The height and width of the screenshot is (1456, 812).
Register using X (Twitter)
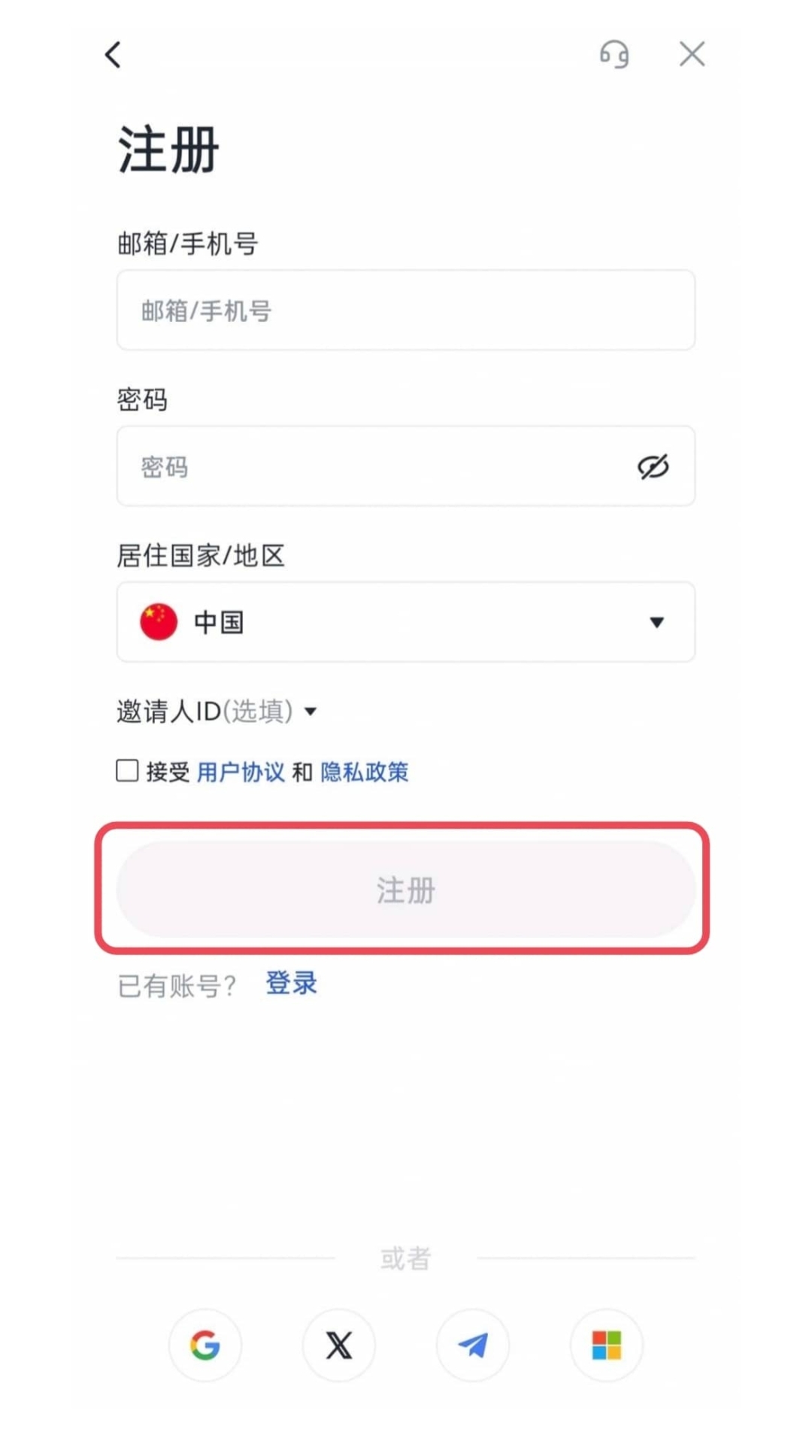tap(338, 1345)
